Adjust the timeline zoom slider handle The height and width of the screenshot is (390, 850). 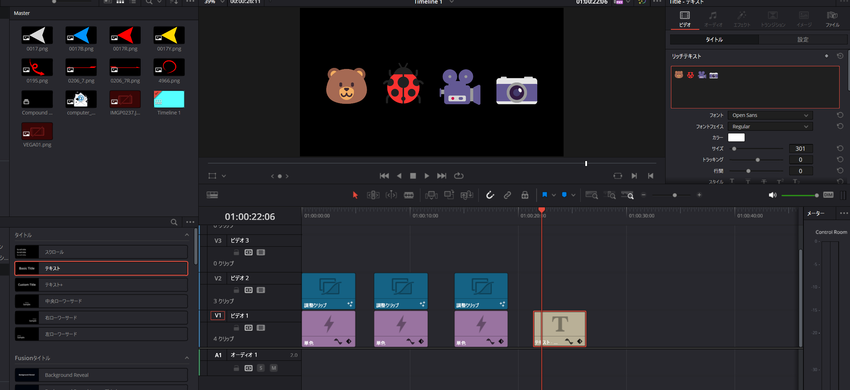(x=674, y=195)
